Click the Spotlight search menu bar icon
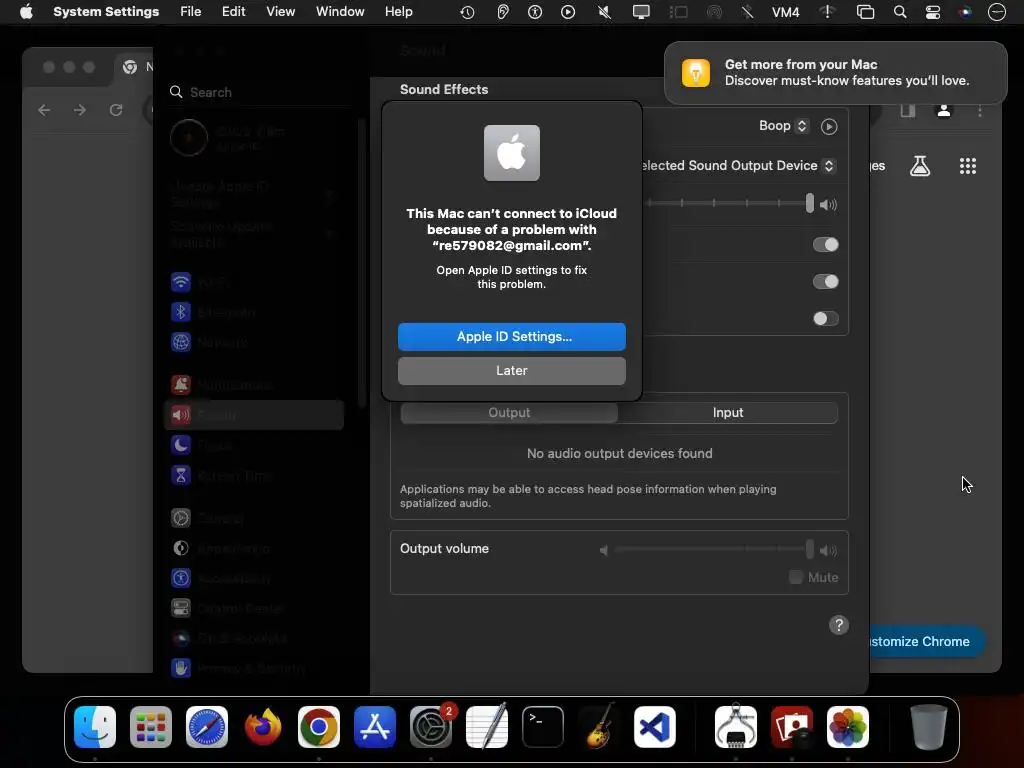The height and width of the screenshot is (768, 1024). pyautogui.click(x=900, y=12)
